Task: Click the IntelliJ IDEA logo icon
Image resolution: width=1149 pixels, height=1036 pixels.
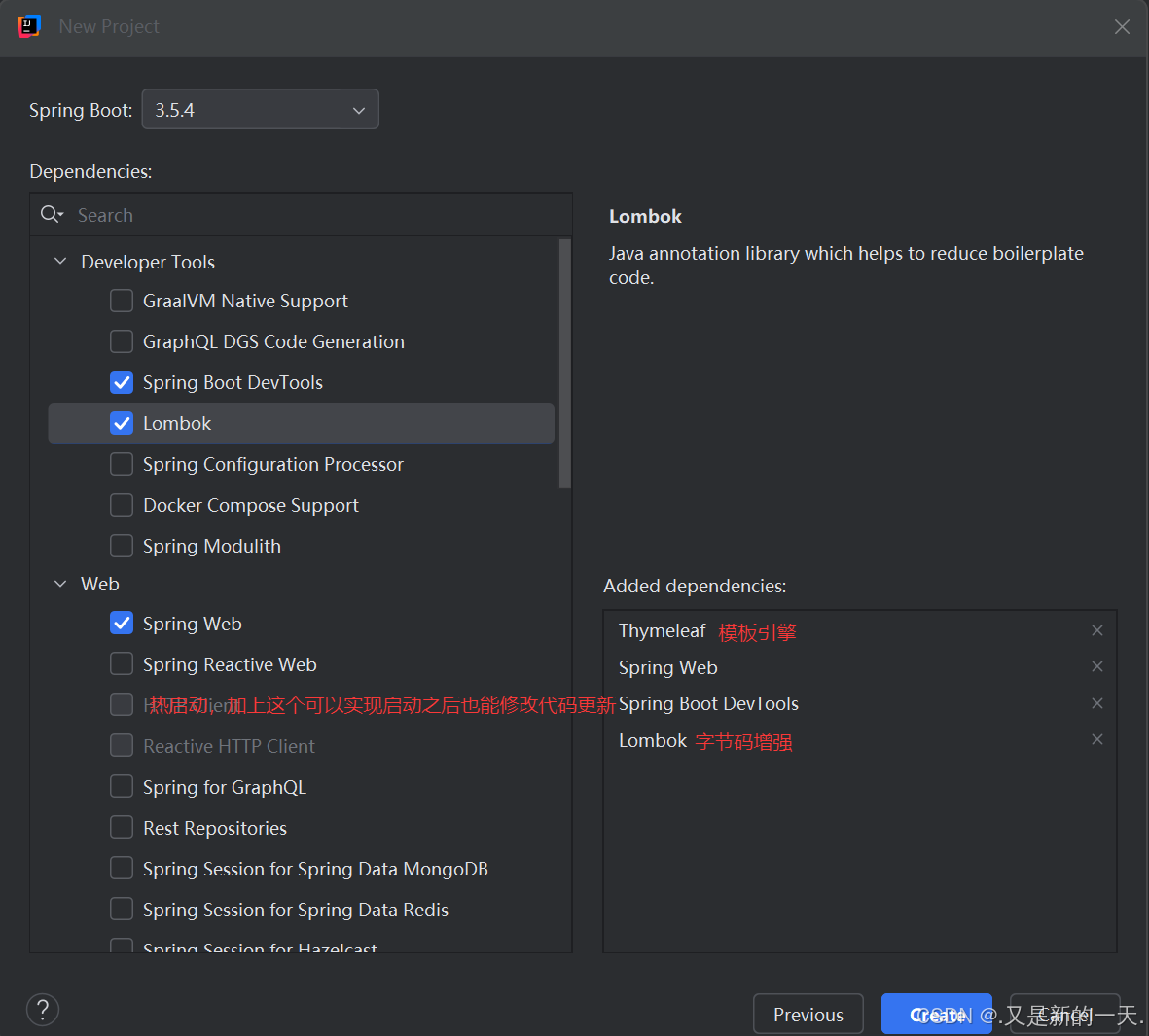Action: (28, 26)
